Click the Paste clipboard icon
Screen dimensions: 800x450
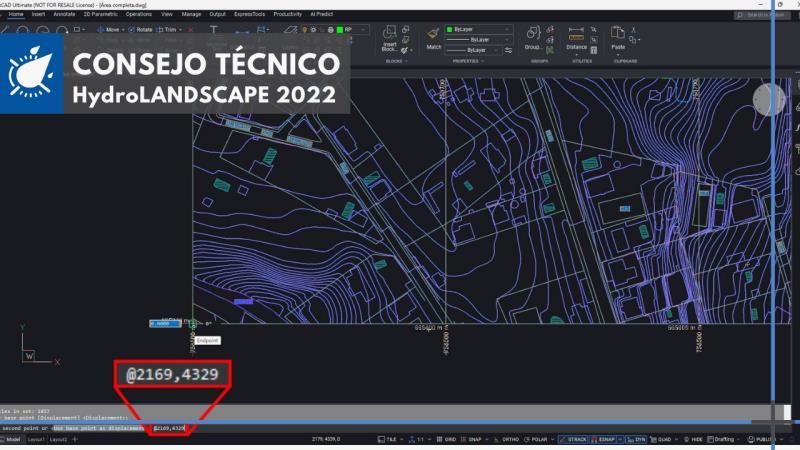point(617,33)
